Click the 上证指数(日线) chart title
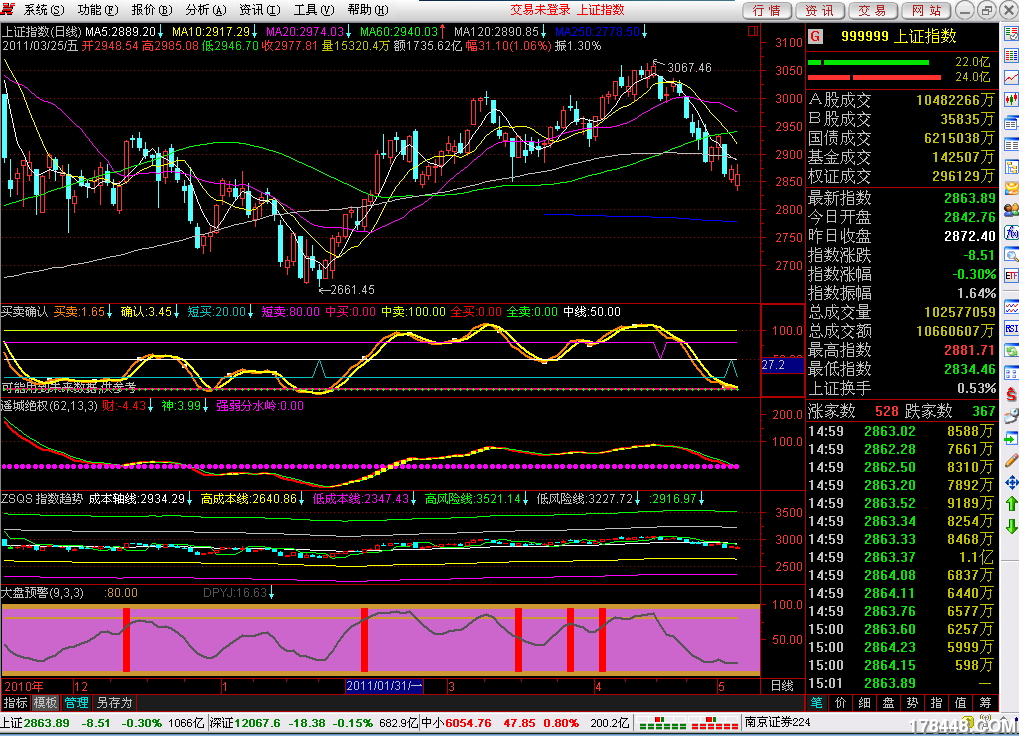Image resolution: width=1019 pixels, height=736 pixels. 42,32
